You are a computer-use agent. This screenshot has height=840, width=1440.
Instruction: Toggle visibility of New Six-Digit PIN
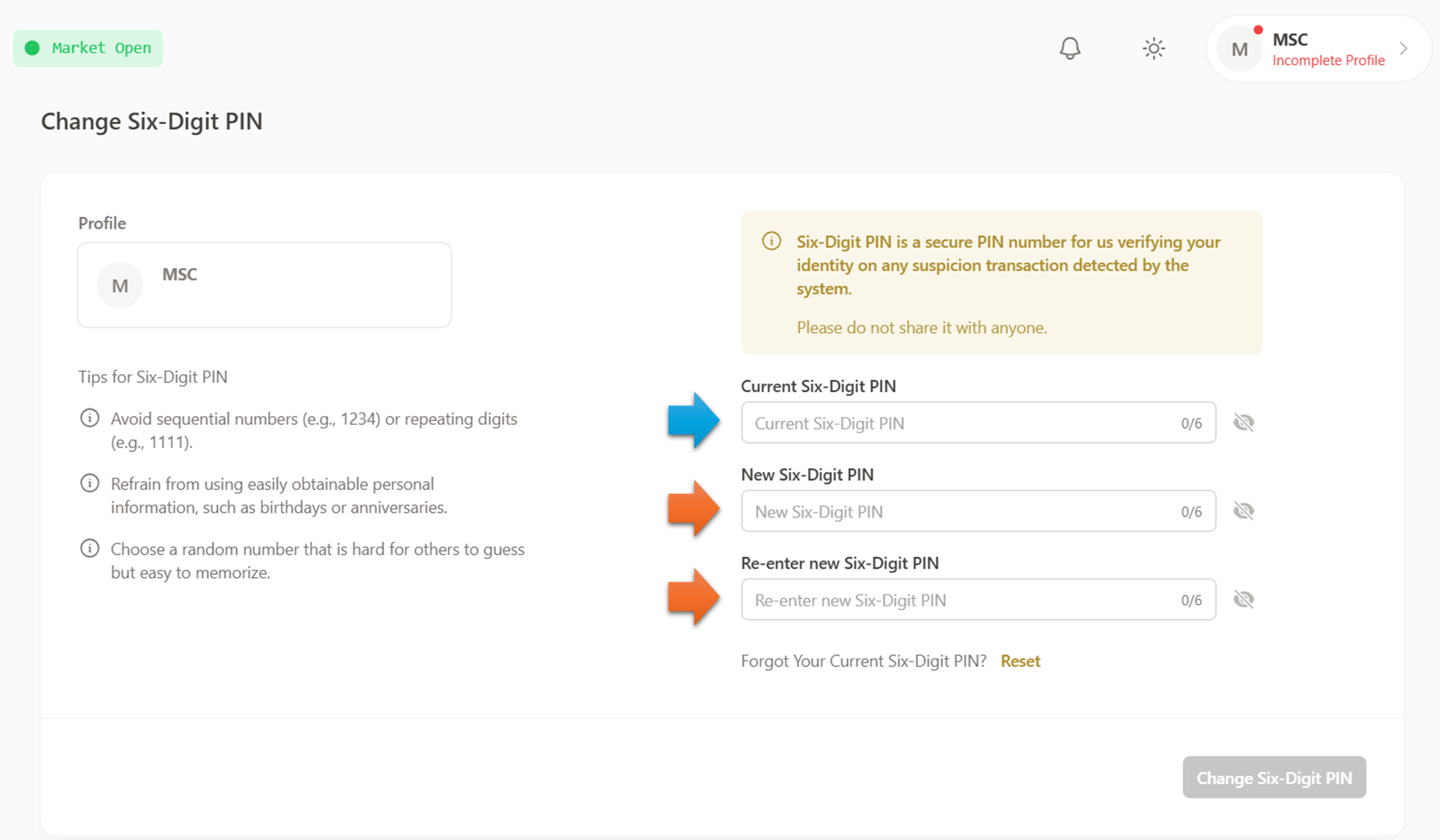1244,511
